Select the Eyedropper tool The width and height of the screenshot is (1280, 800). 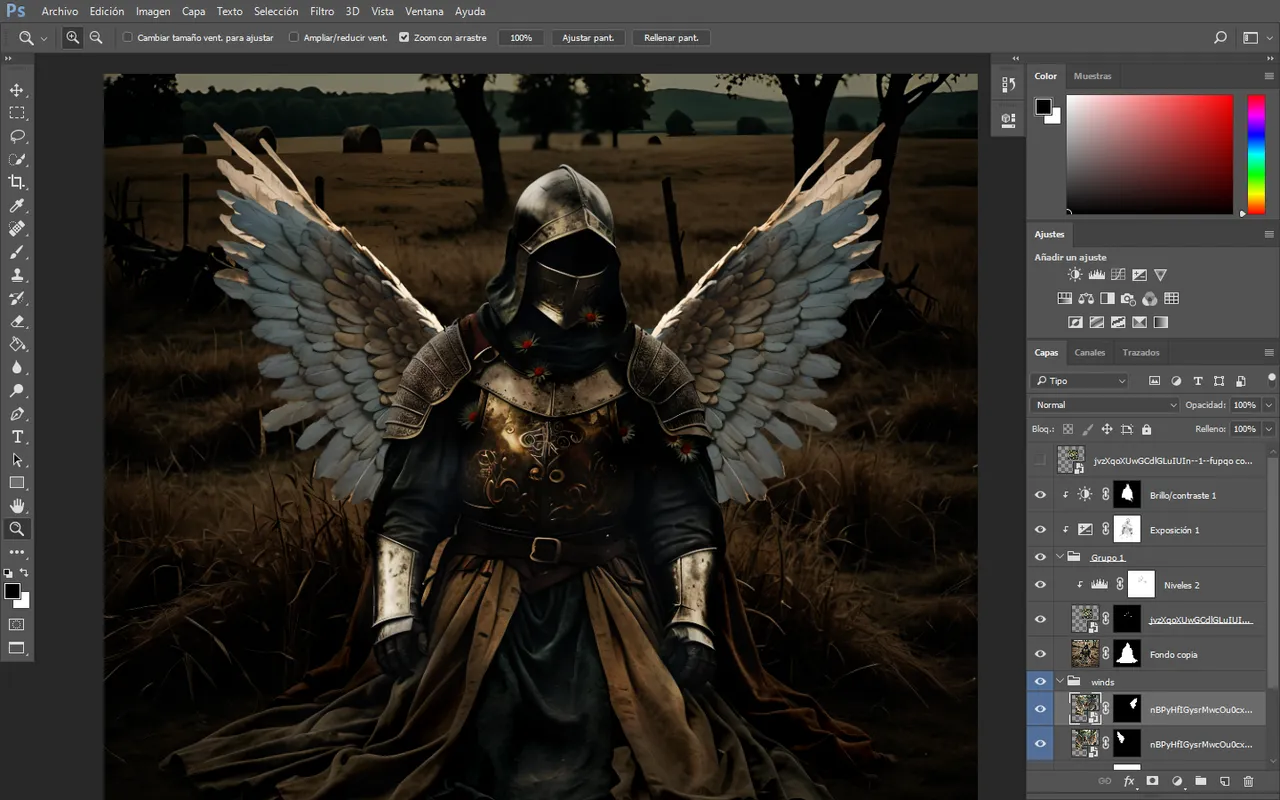pos(17,206)
